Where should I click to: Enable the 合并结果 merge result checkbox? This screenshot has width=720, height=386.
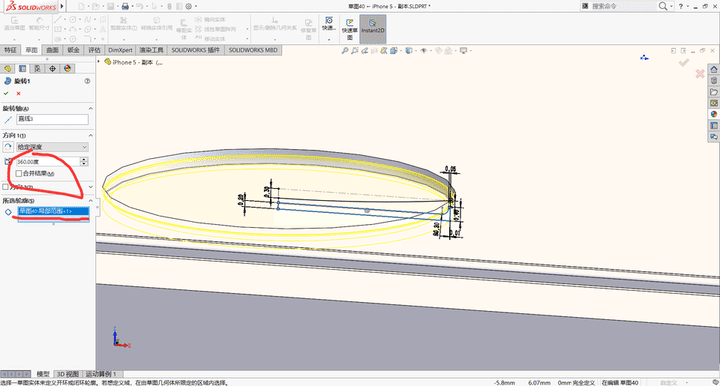point(19,173)
